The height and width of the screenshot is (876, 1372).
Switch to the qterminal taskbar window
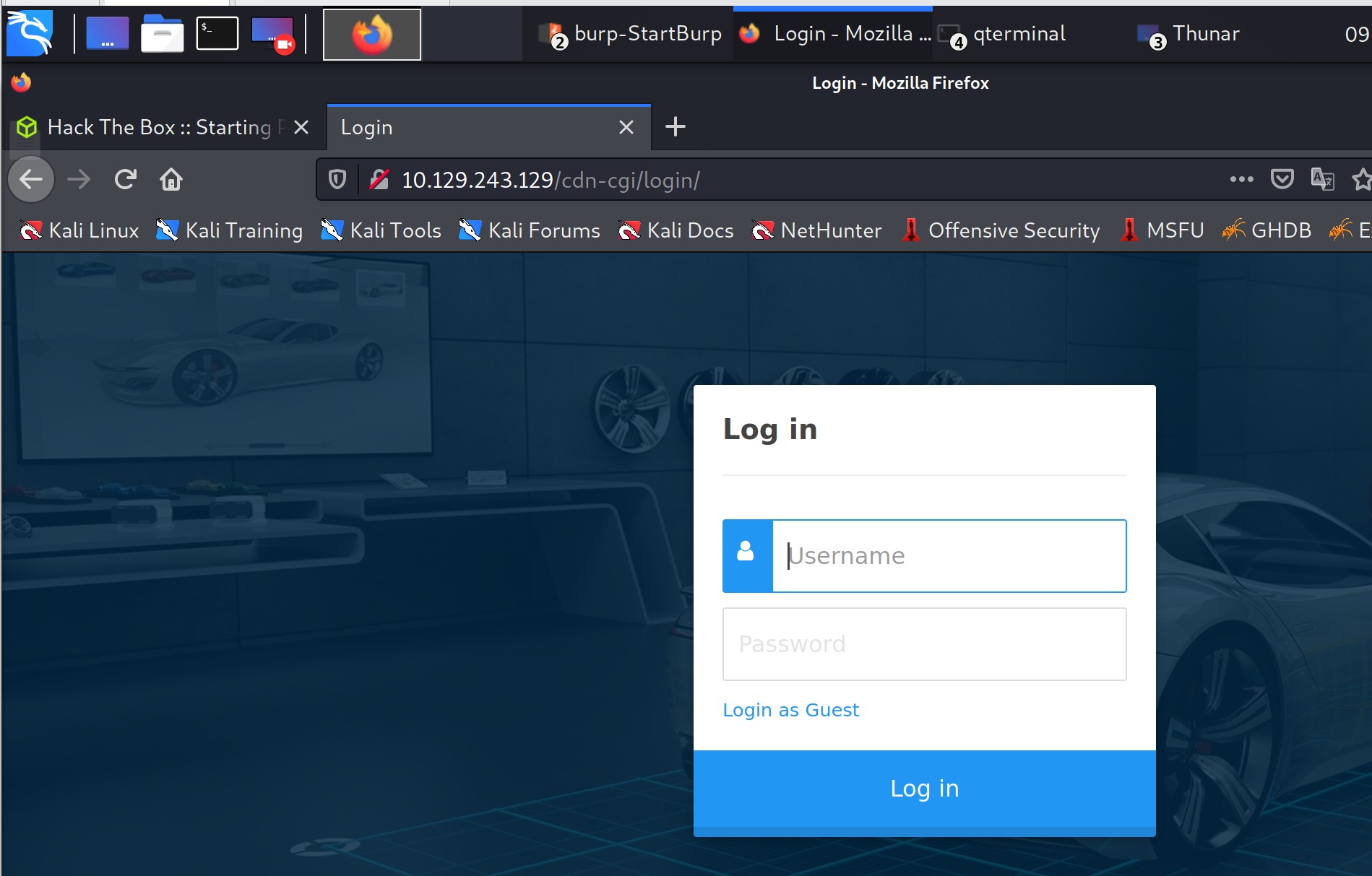click(x=1003, y=34)
